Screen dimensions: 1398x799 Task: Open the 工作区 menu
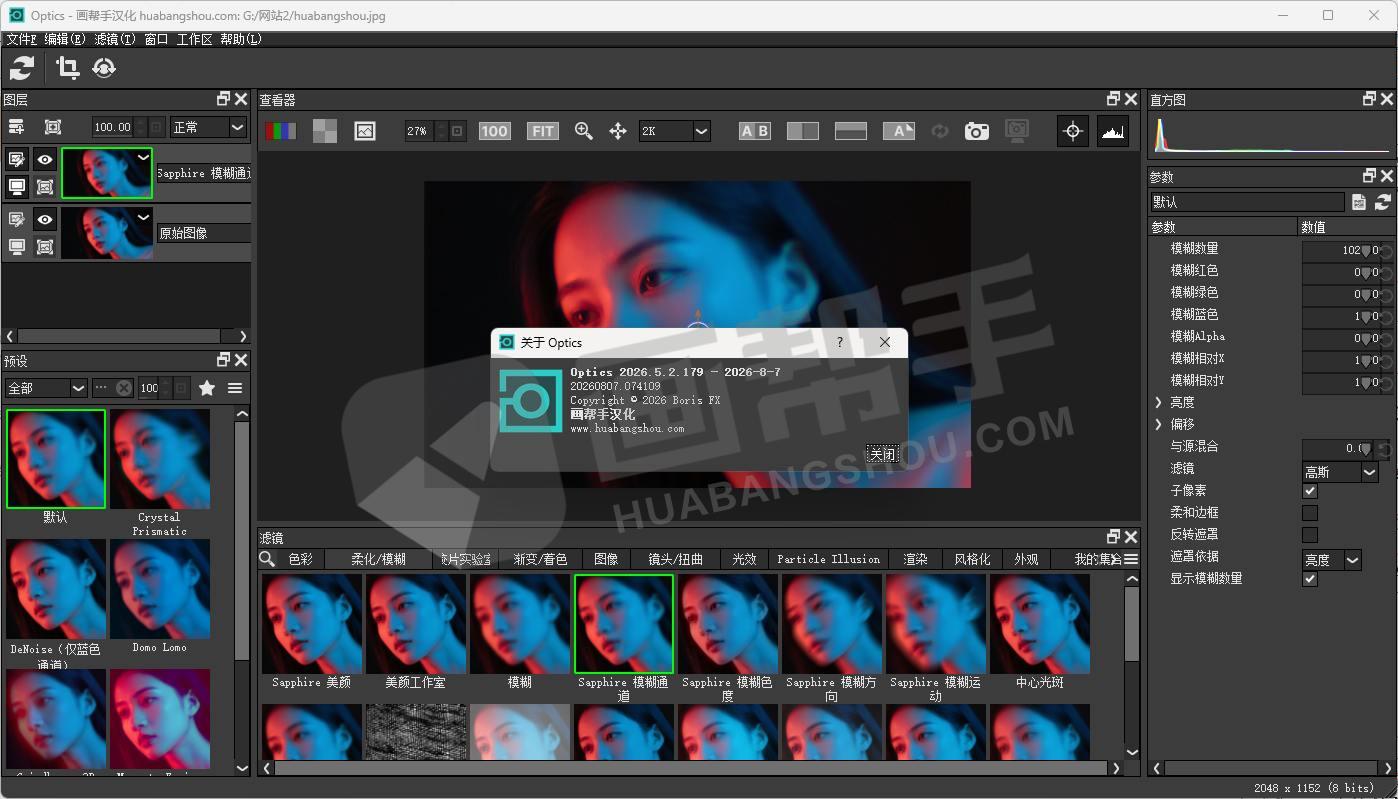coord(195,39)
